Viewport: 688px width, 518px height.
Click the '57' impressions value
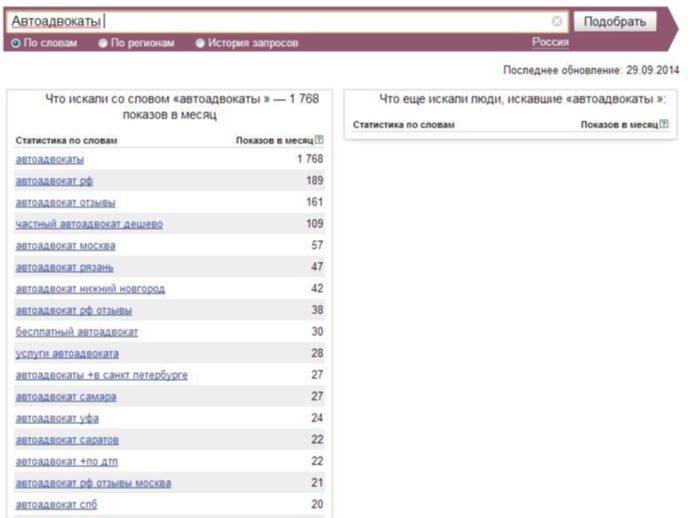pyautogui.click(x=317, y=245)
